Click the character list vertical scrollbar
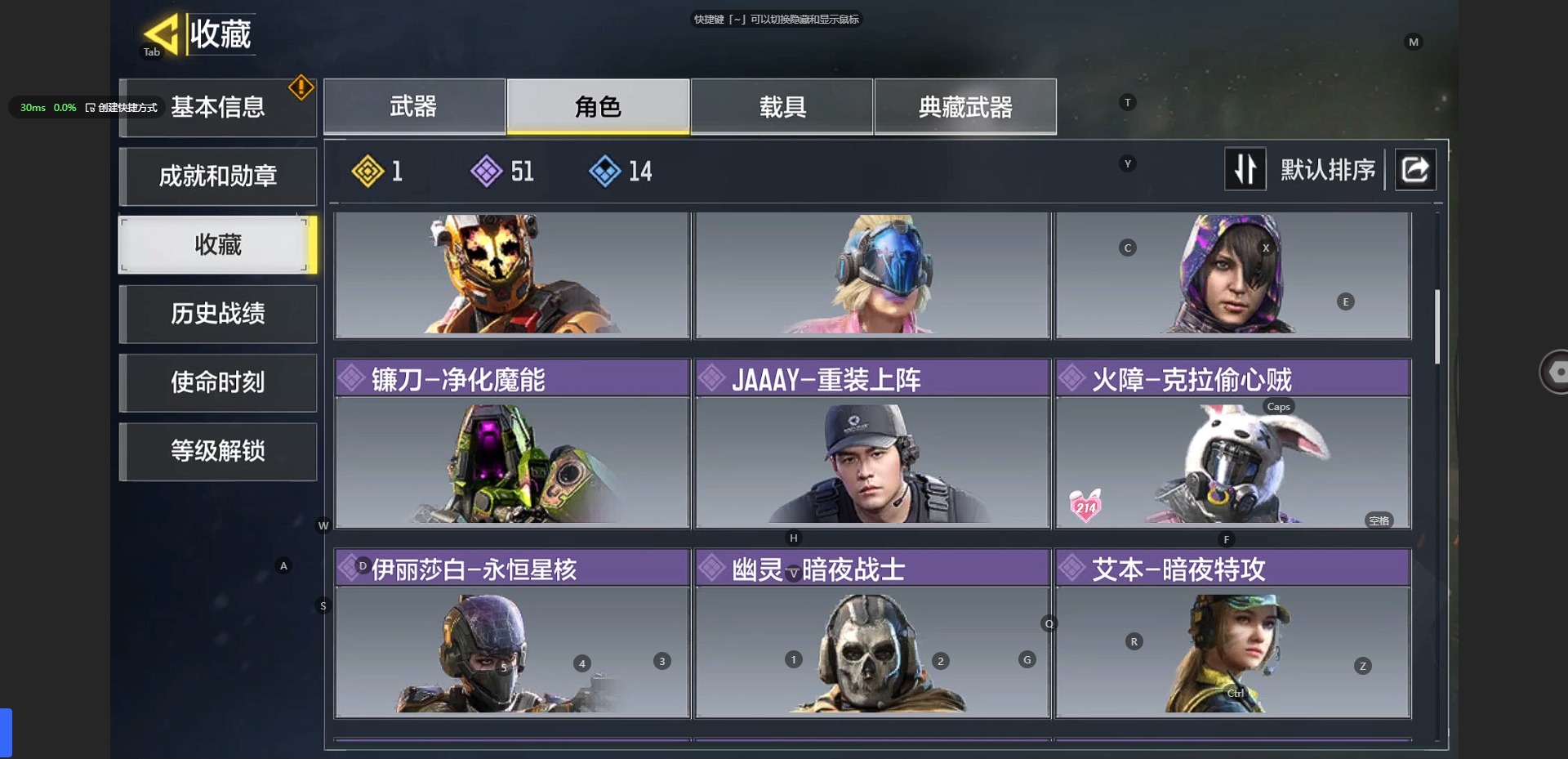 [1437, 327]
